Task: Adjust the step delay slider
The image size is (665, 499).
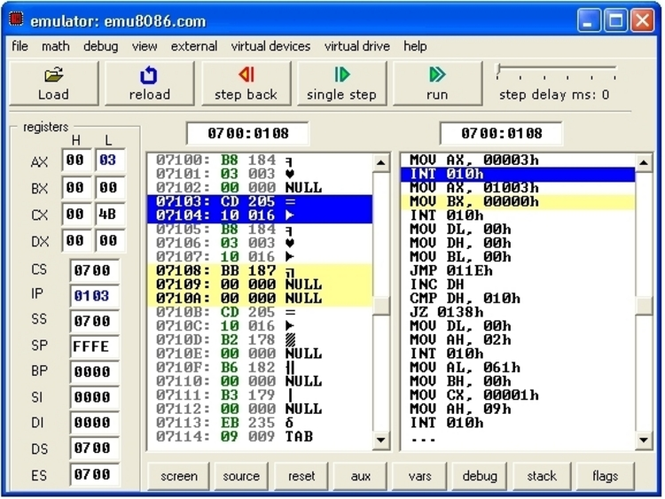Action: (500, 70)
